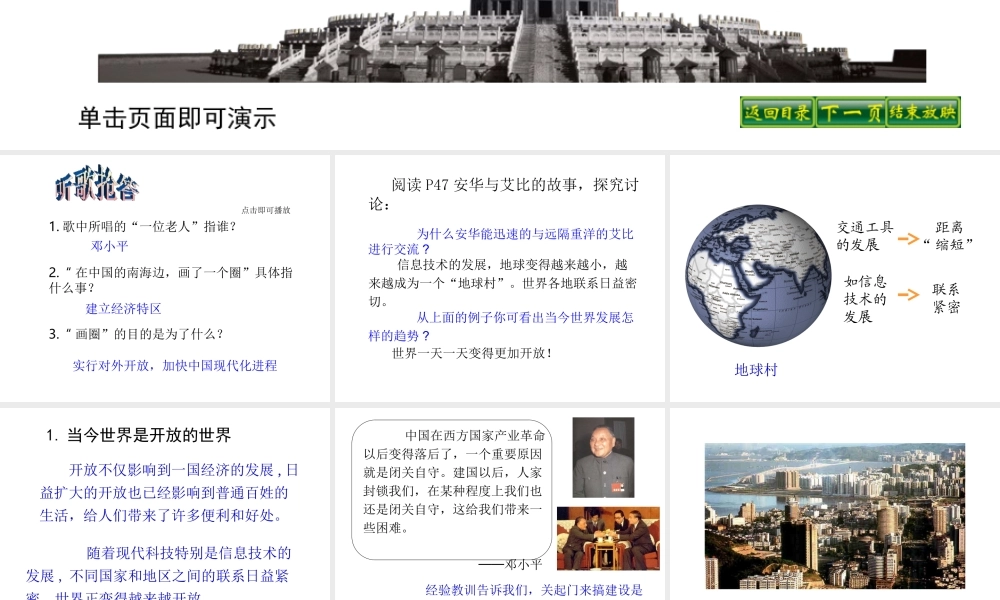Click question 1. 歌中所唱的“一位老人”指谁？
Screen dimensions: 1000x600
[143, 226]
